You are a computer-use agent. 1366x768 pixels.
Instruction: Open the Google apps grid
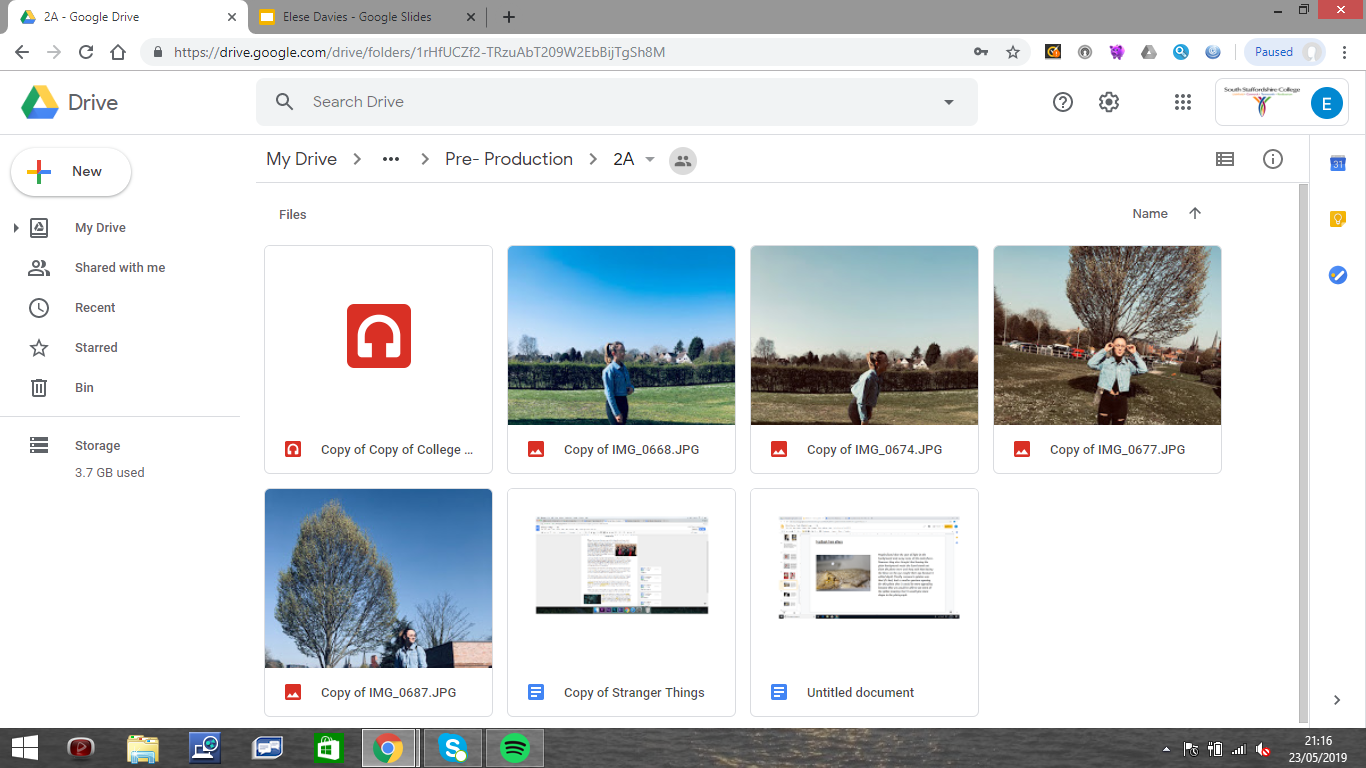coord(1183,102)
